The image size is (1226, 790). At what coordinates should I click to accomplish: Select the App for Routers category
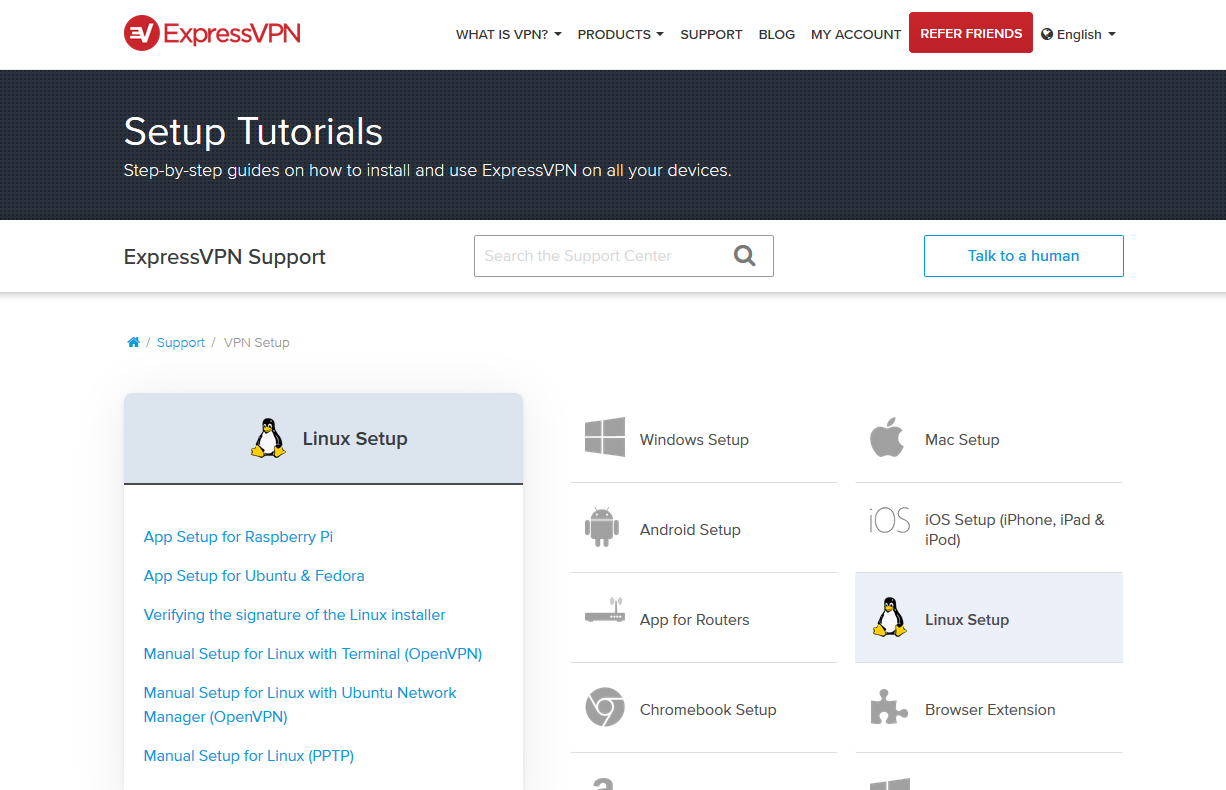pos(704,618)
